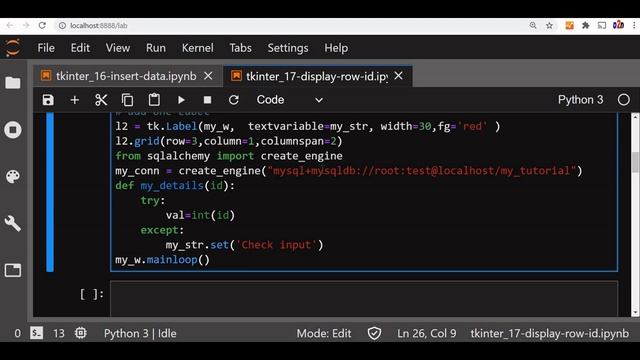The height and width of the screenshot is (360, 640).
Task: Save the notebook with the disk icon
Action: pyautogui.click(x=48, y=100)
